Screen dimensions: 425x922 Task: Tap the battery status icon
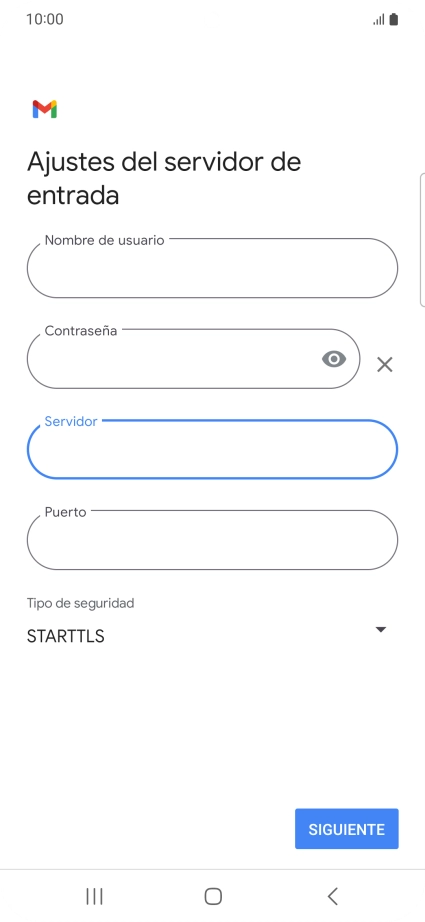pos(394,19)
